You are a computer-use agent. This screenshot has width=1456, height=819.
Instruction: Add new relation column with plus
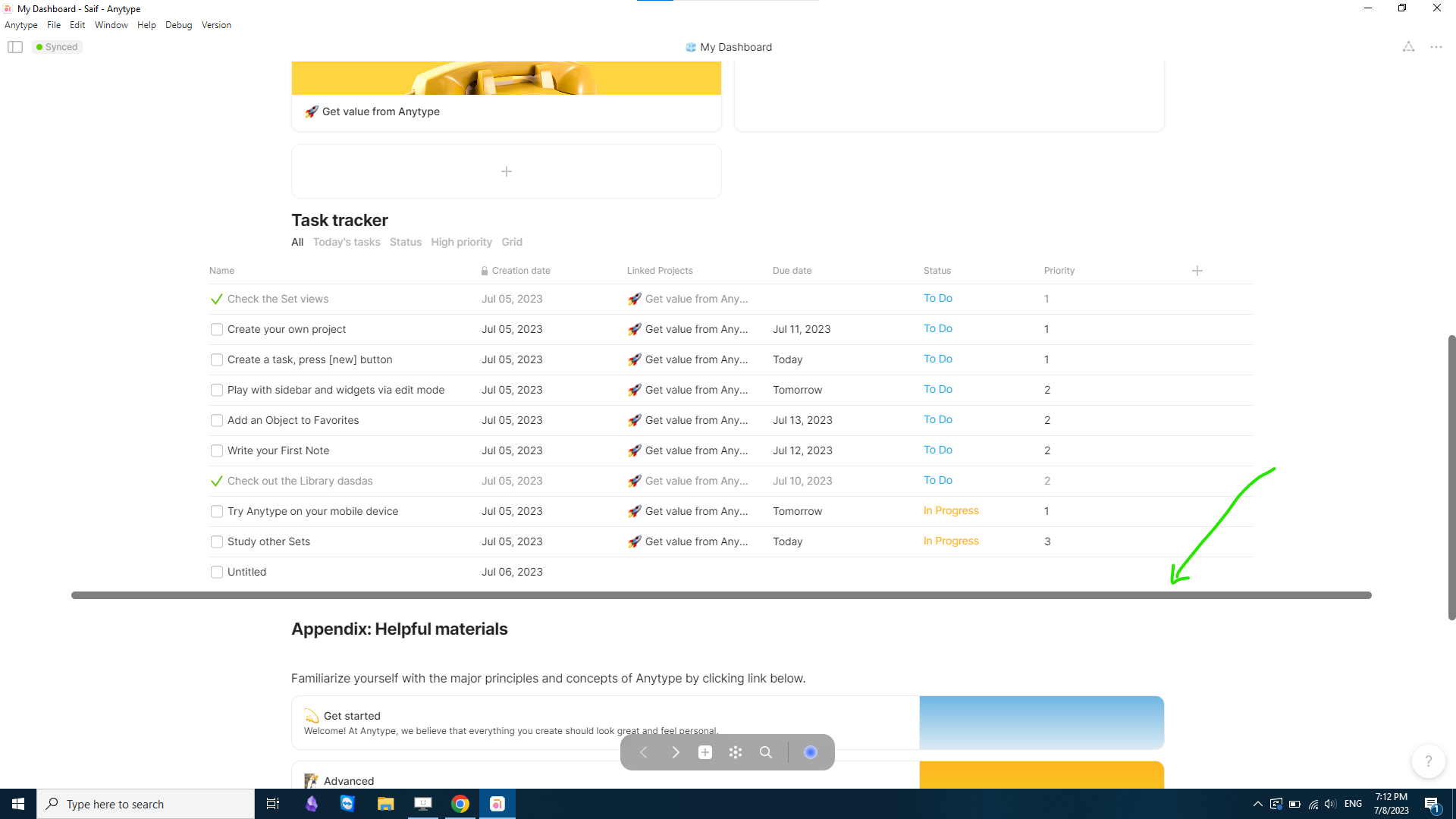coord(1197,271)
